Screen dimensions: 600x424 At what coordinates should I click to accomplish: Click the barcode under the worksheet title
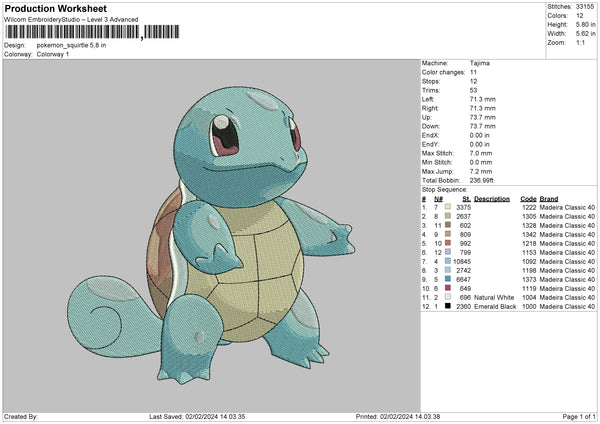click(x=92, y=32)
